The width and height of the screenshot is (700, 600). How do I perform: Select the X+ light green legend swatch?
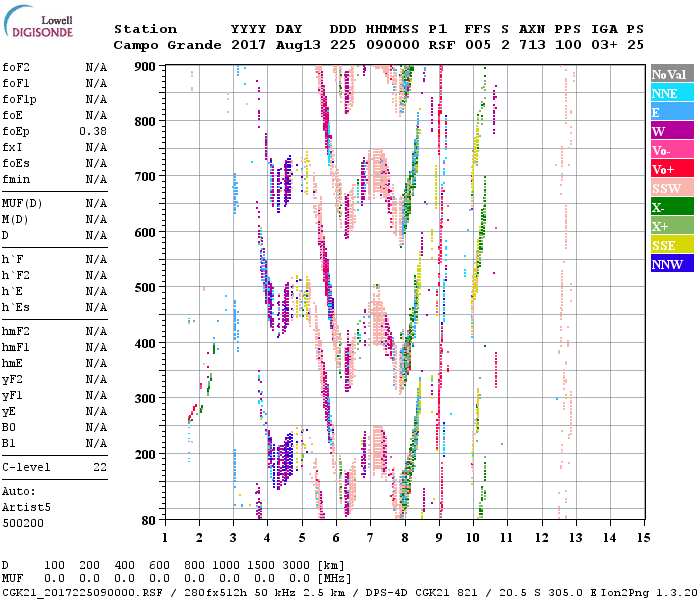(672, 226)
